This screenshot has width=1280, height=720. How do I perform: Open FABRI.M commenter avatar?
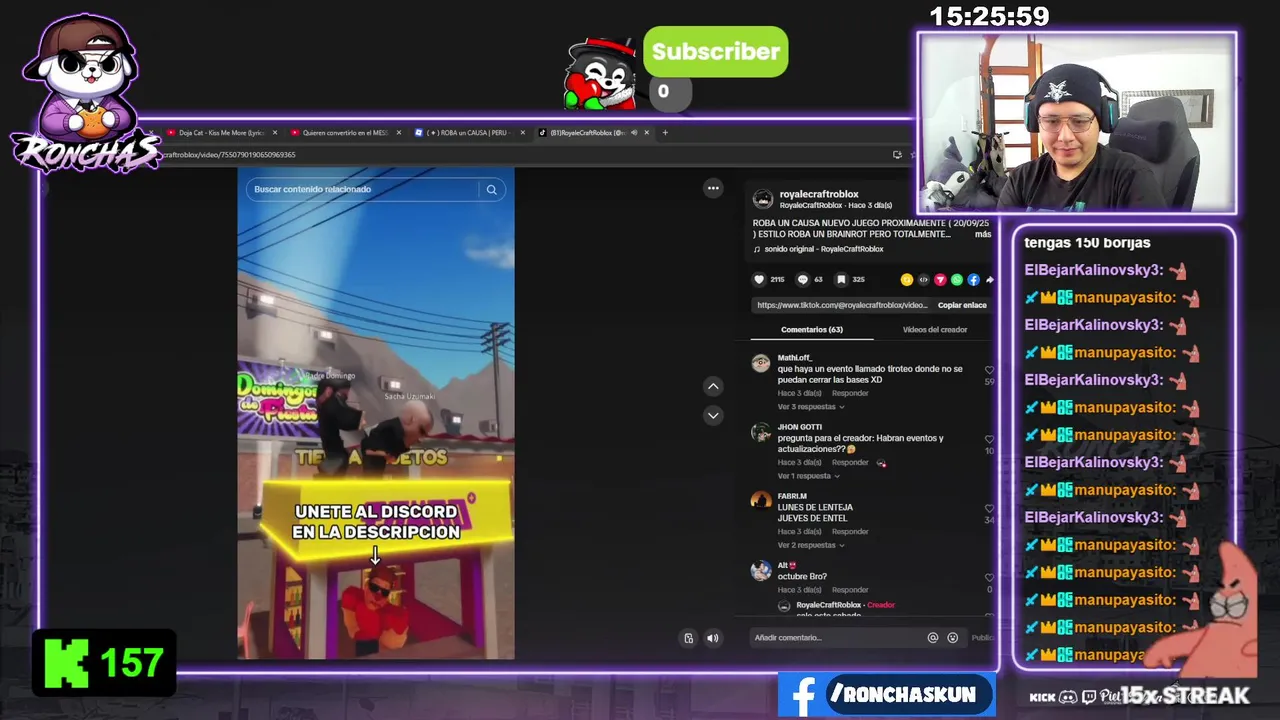point(761,500)
